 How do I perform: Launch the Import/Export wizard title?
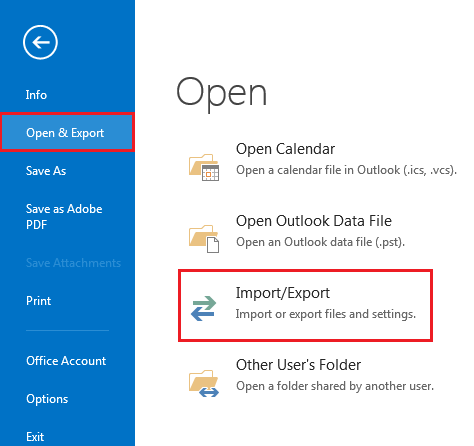click(x=283, y=293)
